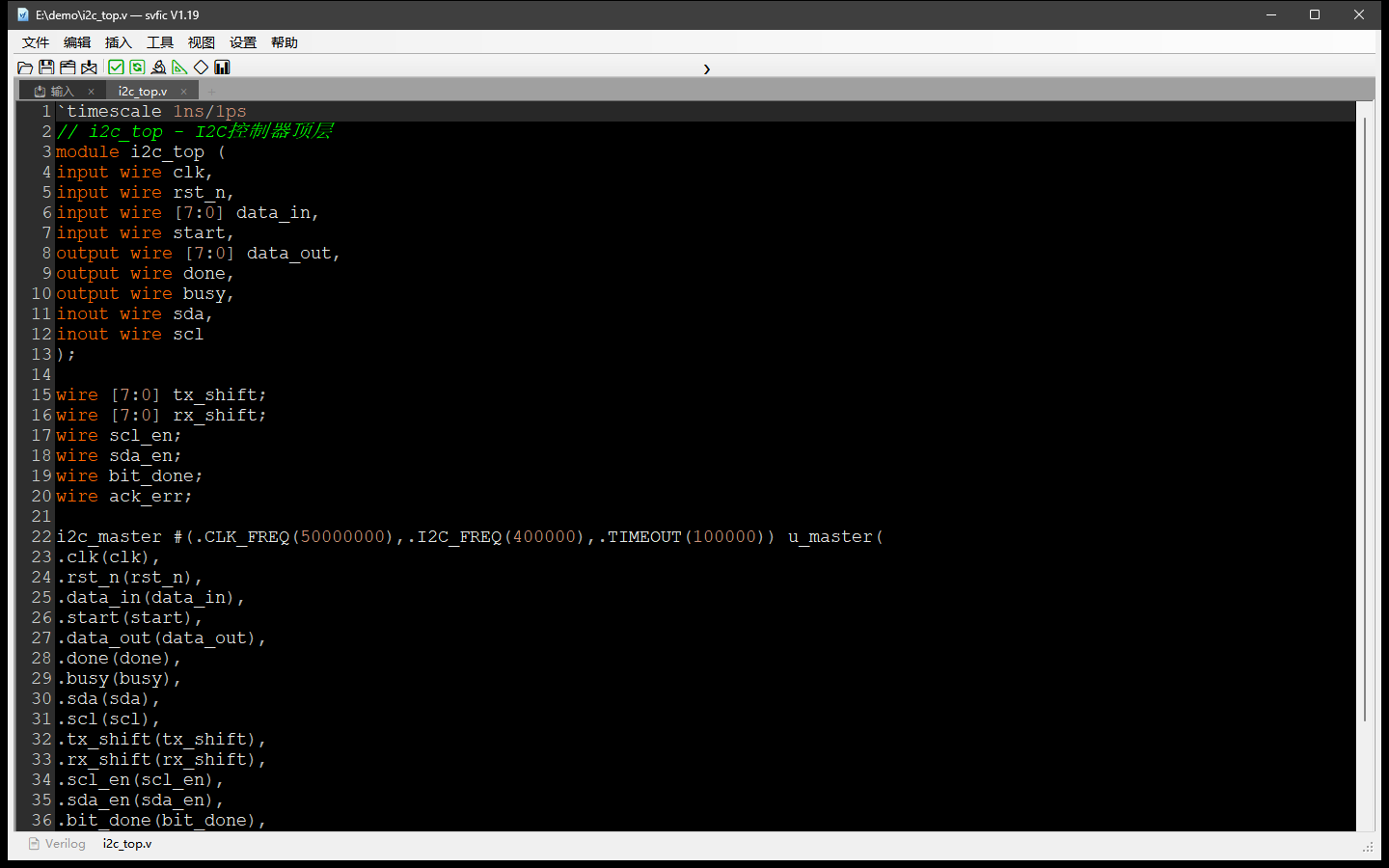Click the svfic app icon in the title bar
1389x868 pixels.
click(23, 14)
